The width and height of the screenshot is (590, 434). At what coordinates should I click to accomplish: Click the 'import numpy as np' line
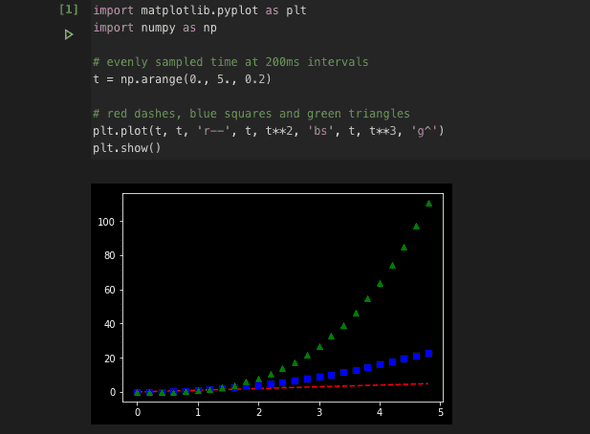pyautogui.click(x=155, y=28)
